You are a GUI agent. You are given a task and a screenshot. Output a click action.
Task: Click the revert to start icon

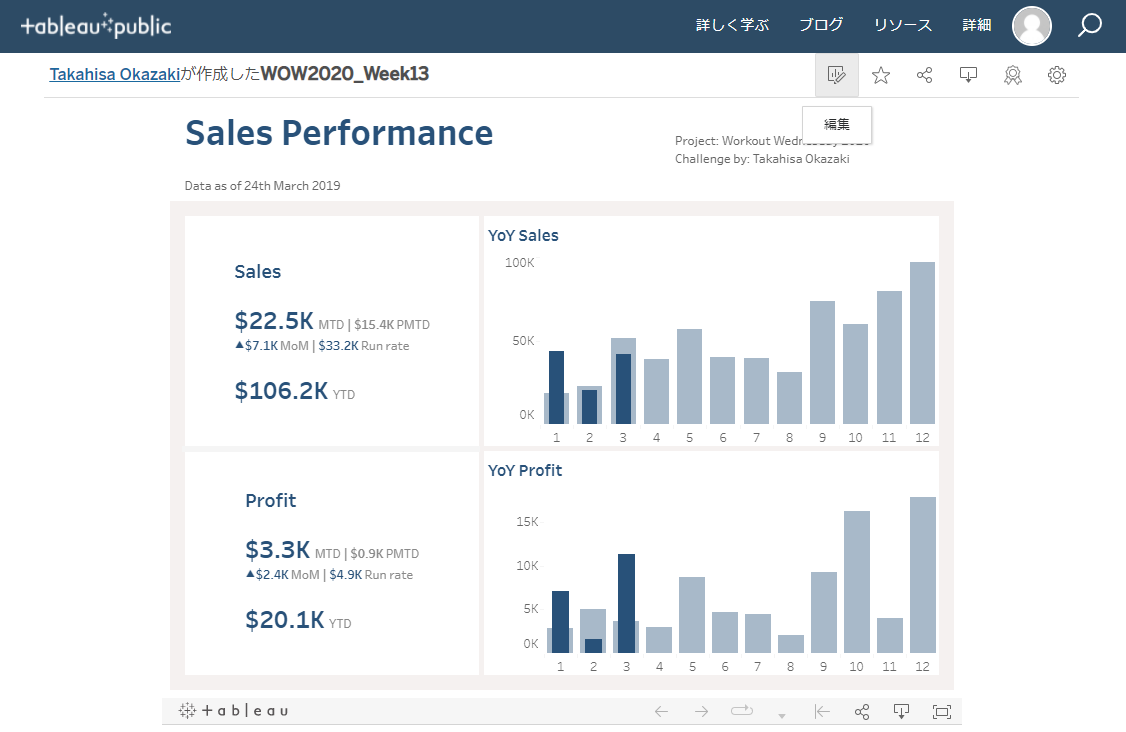click(822, 711)
